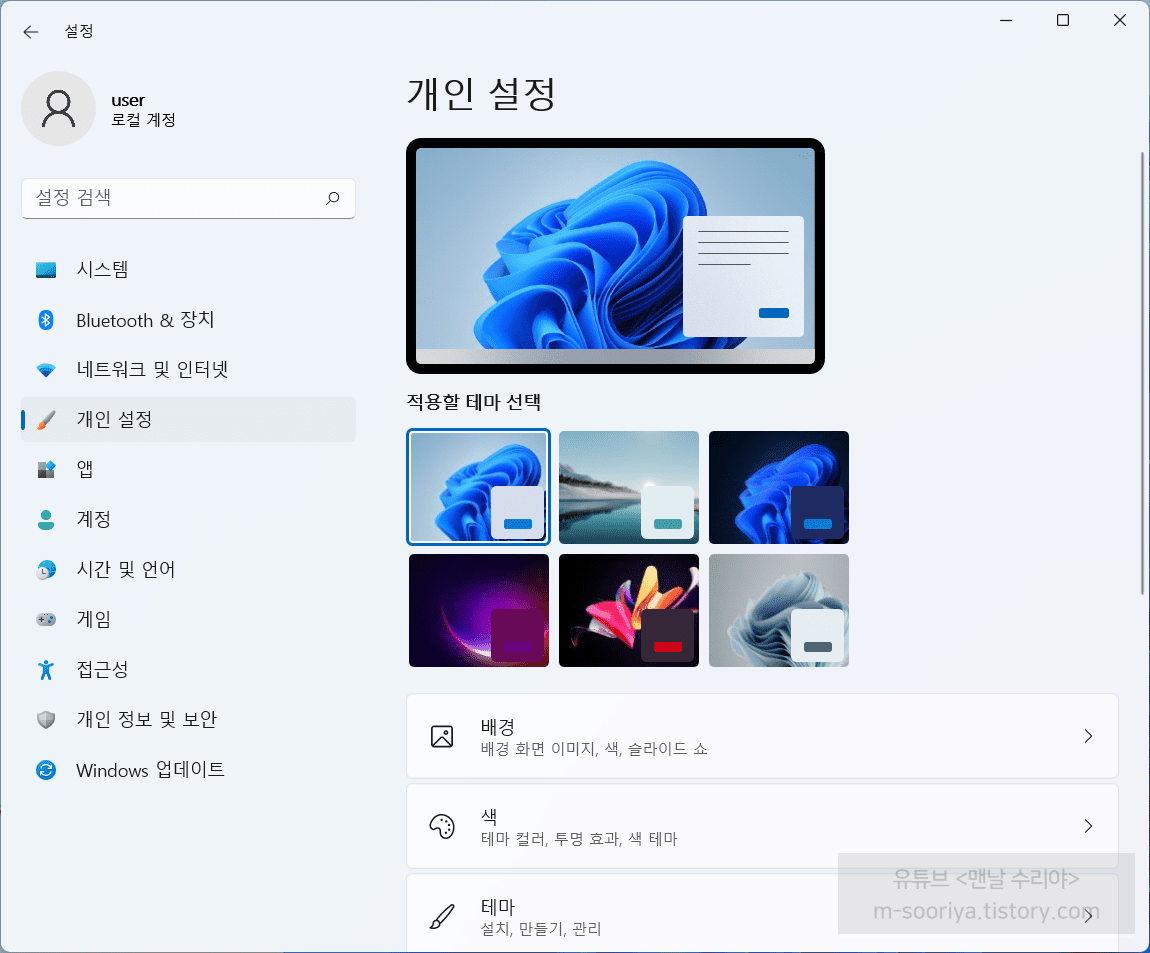This screenshot has width=1150, height=953.
Task: Click the 네트워크 wifi icon
Action: point(46,370)
